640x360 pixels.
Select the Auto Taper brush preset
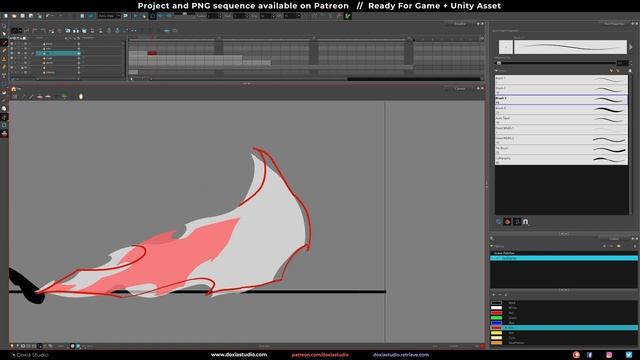[561, 120]
